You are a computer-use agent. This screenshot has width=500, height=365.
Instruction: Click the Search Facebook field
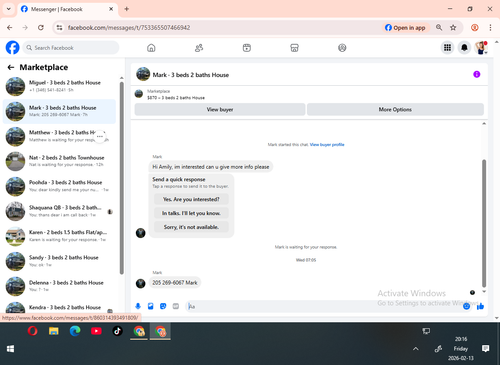click(x=71, y=48)
